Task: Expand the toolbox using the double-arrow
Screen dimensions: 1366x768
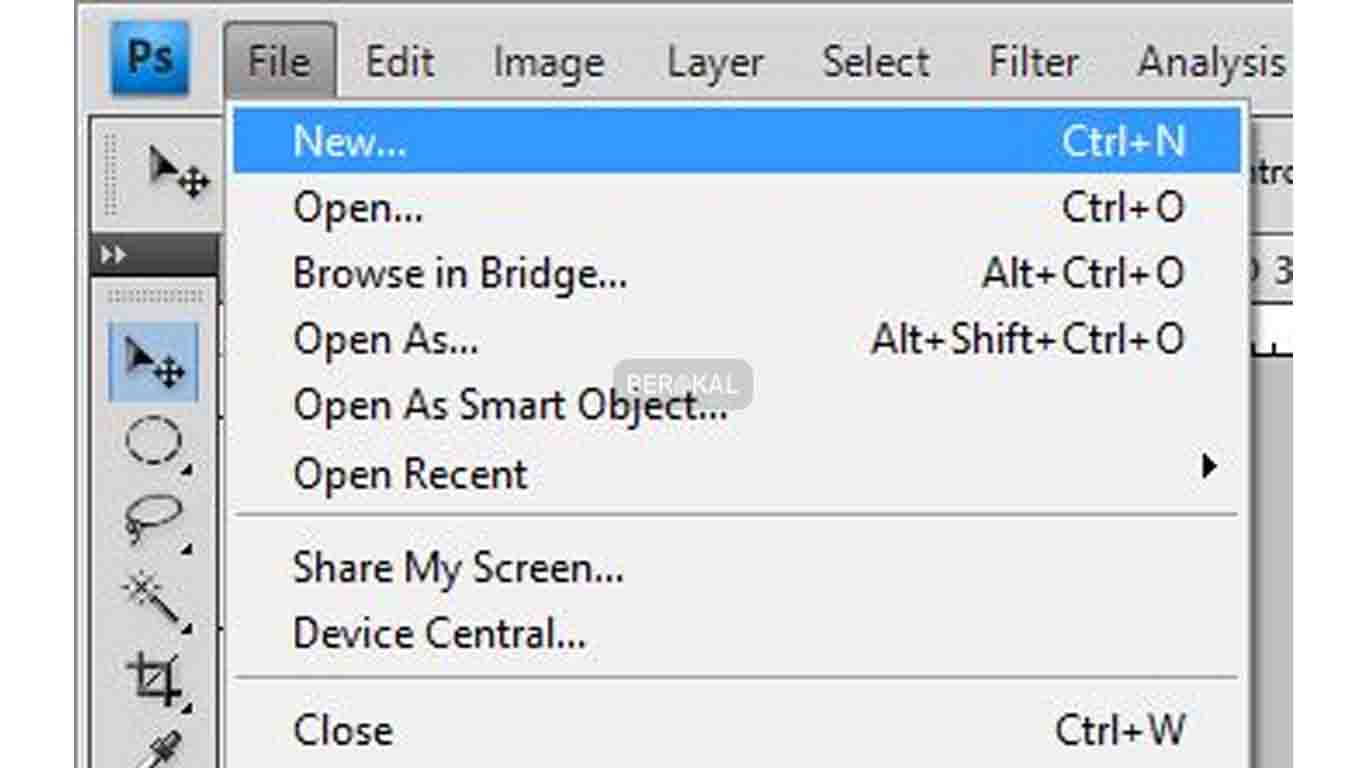Action: 114,256
